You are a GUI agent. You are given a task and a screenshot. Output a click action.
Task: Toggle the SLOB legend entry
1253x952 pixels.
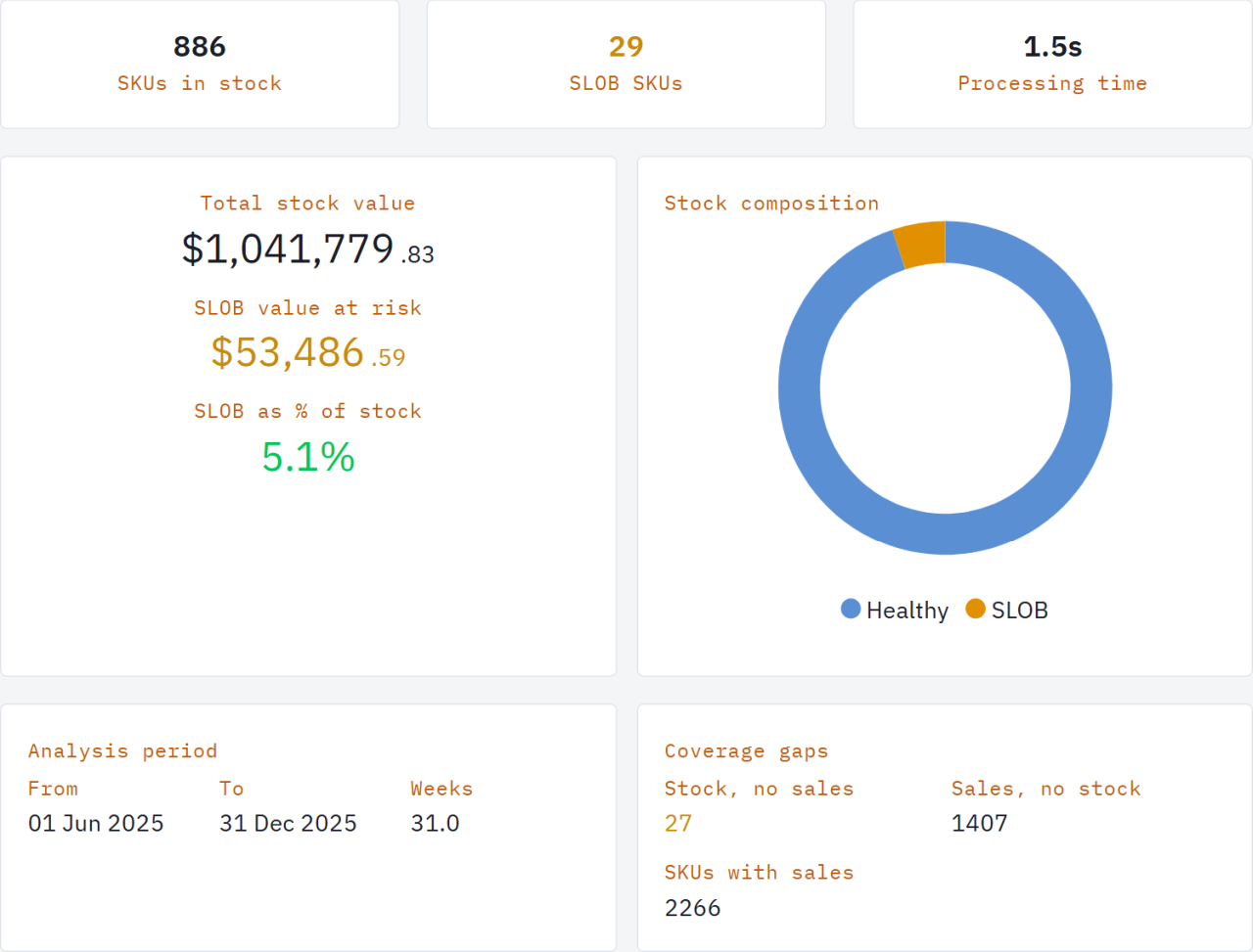coord(1018,610)
